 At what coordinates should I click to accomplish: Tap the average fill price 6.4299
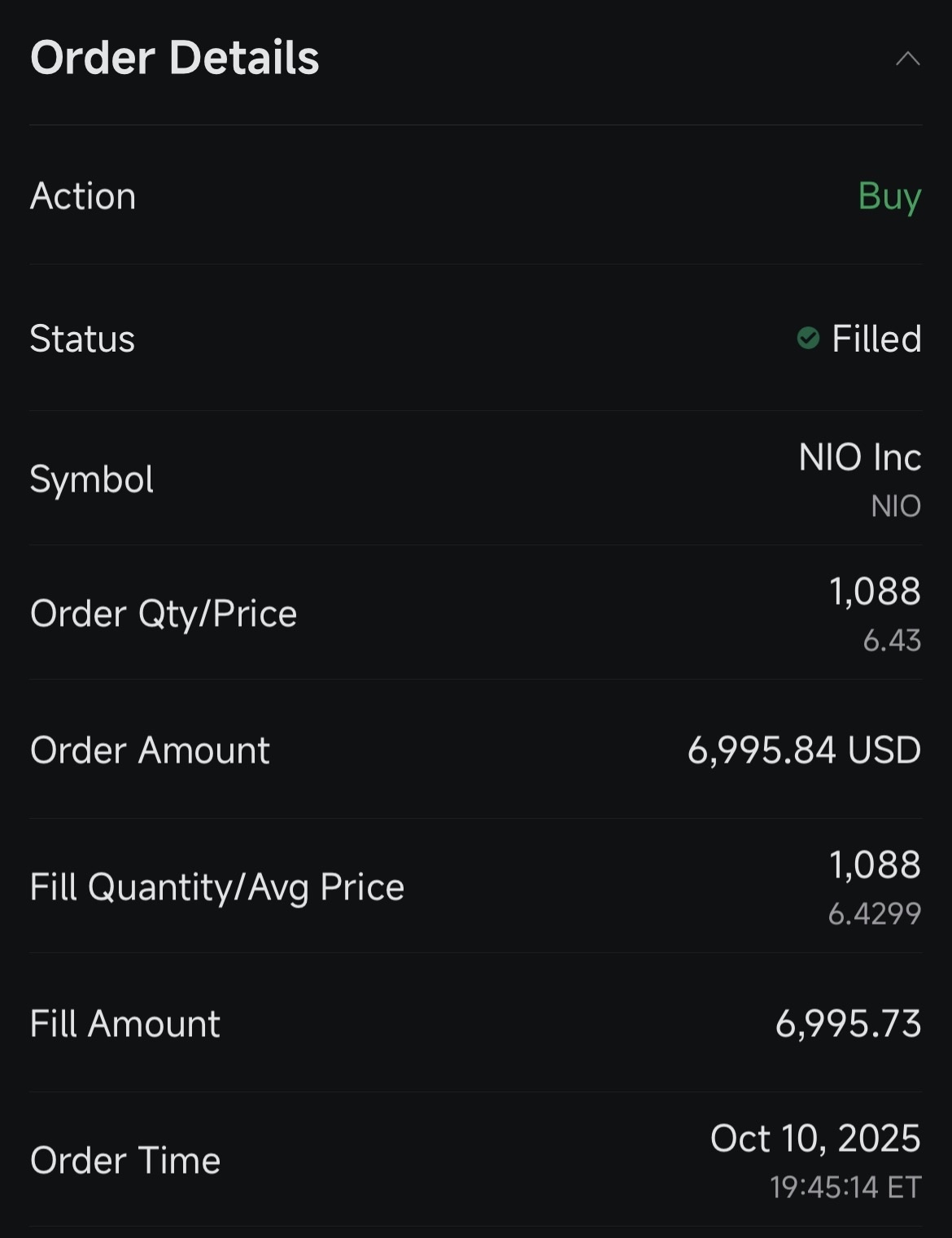pyautogui.click(x=875, y=914)
